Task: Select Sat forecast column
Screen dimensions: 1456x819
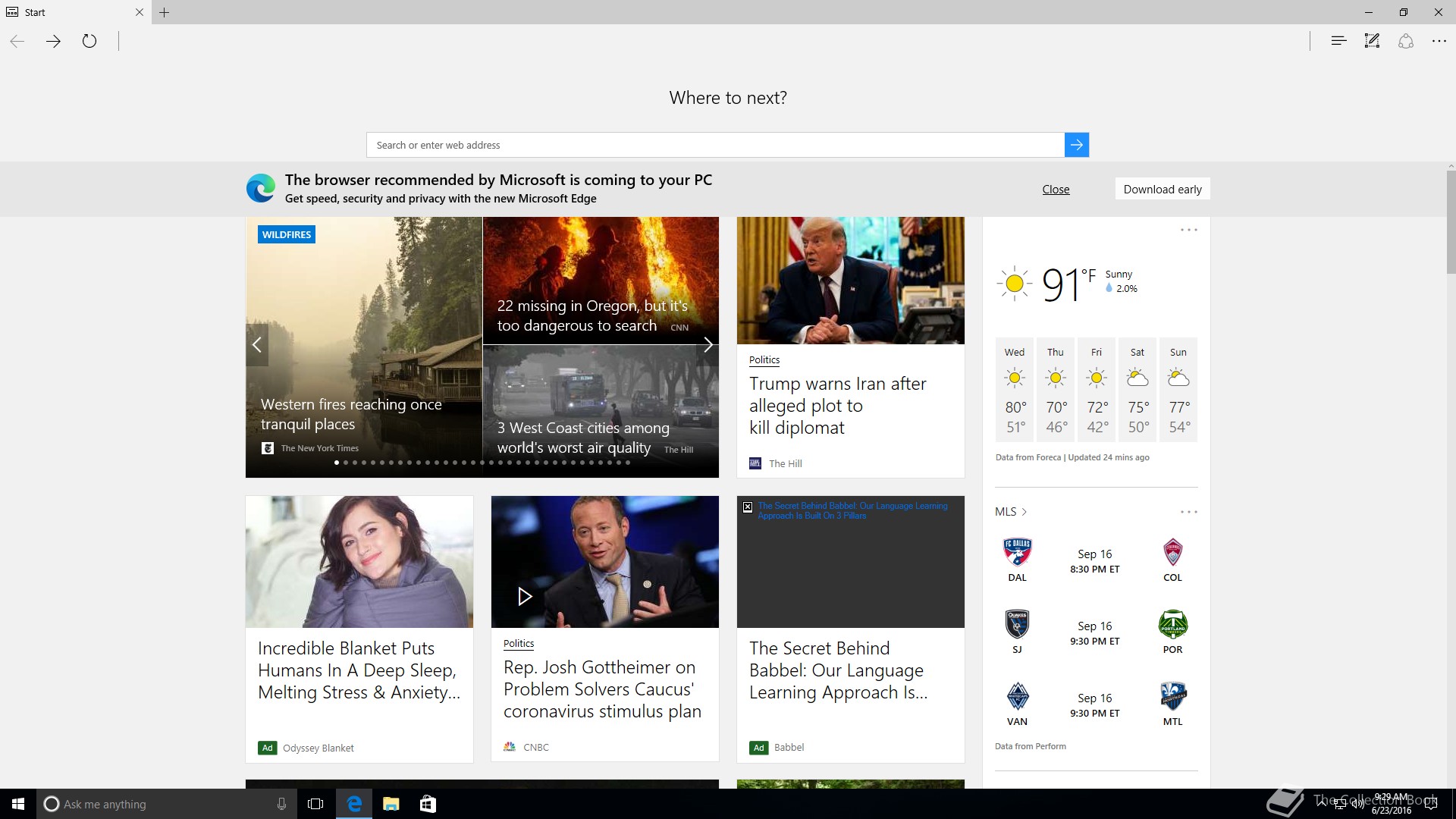Action: point(1137,390)
